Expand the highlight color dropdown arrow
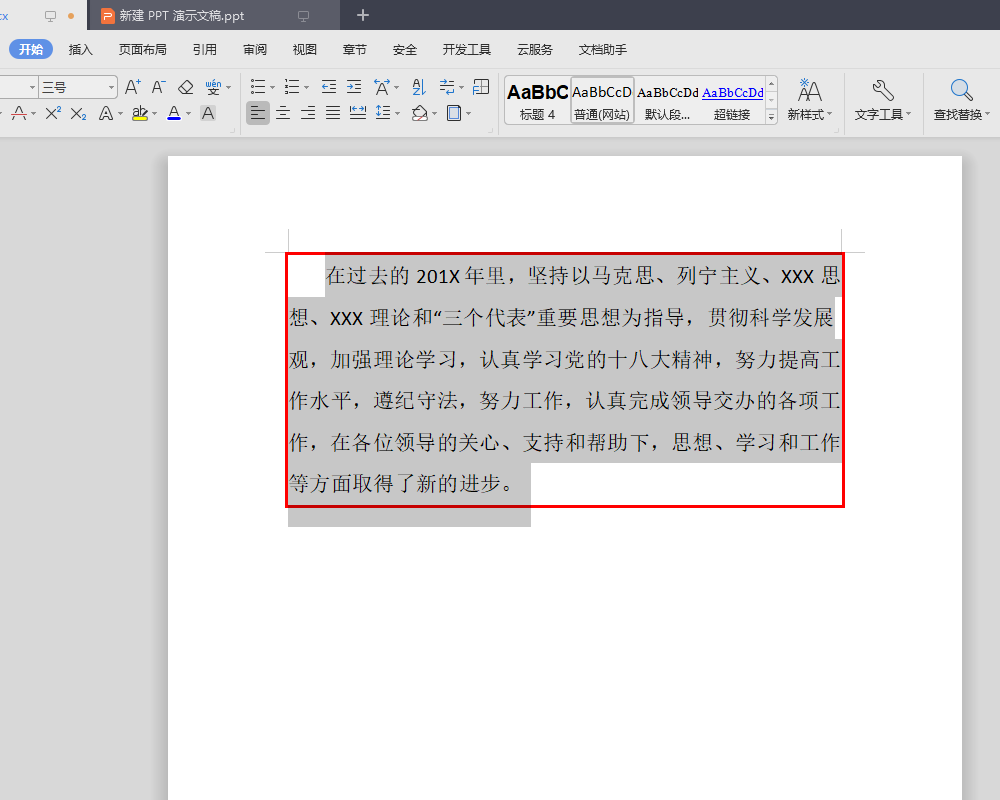 [x=154, y=114]
